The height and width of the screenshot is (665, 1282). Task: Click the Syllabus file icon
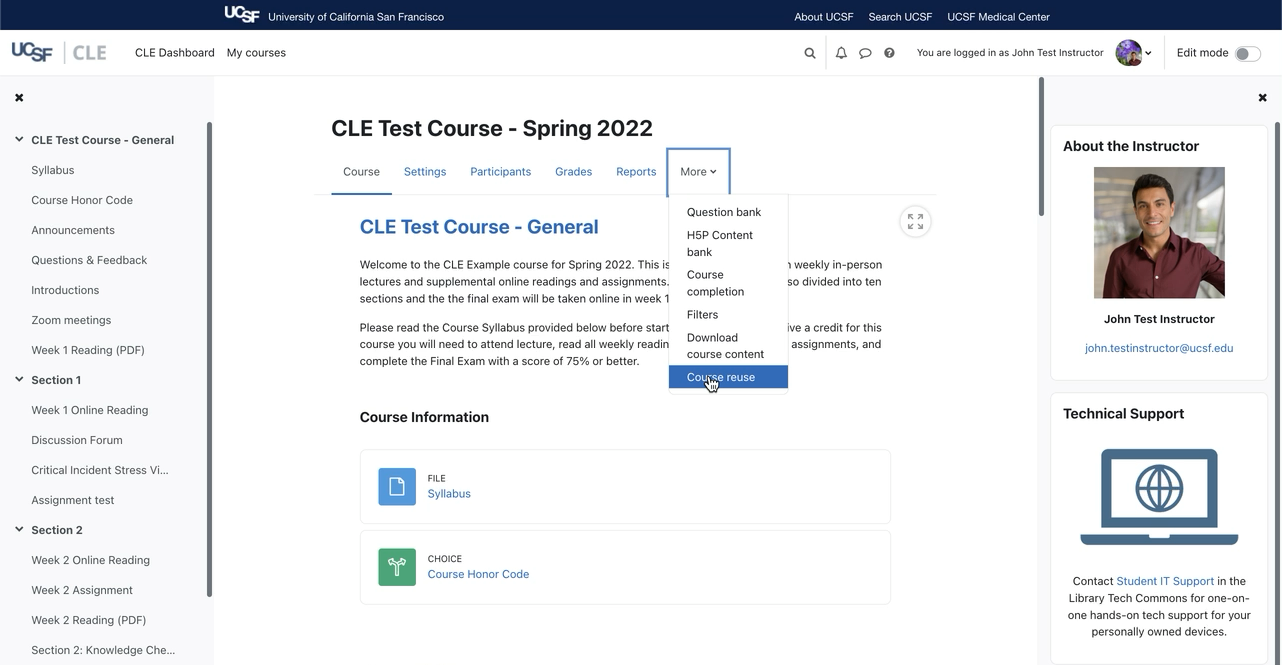pyautogui.click(x=397, y=486)
